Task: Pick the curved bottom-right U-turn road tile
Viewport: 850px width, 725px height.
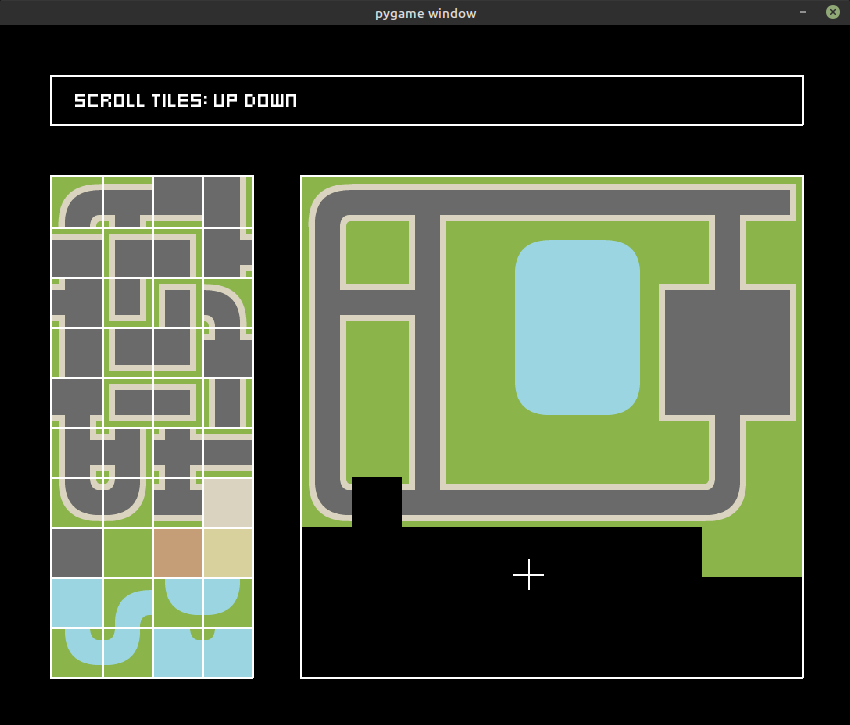Action: [x=127, y=503]
